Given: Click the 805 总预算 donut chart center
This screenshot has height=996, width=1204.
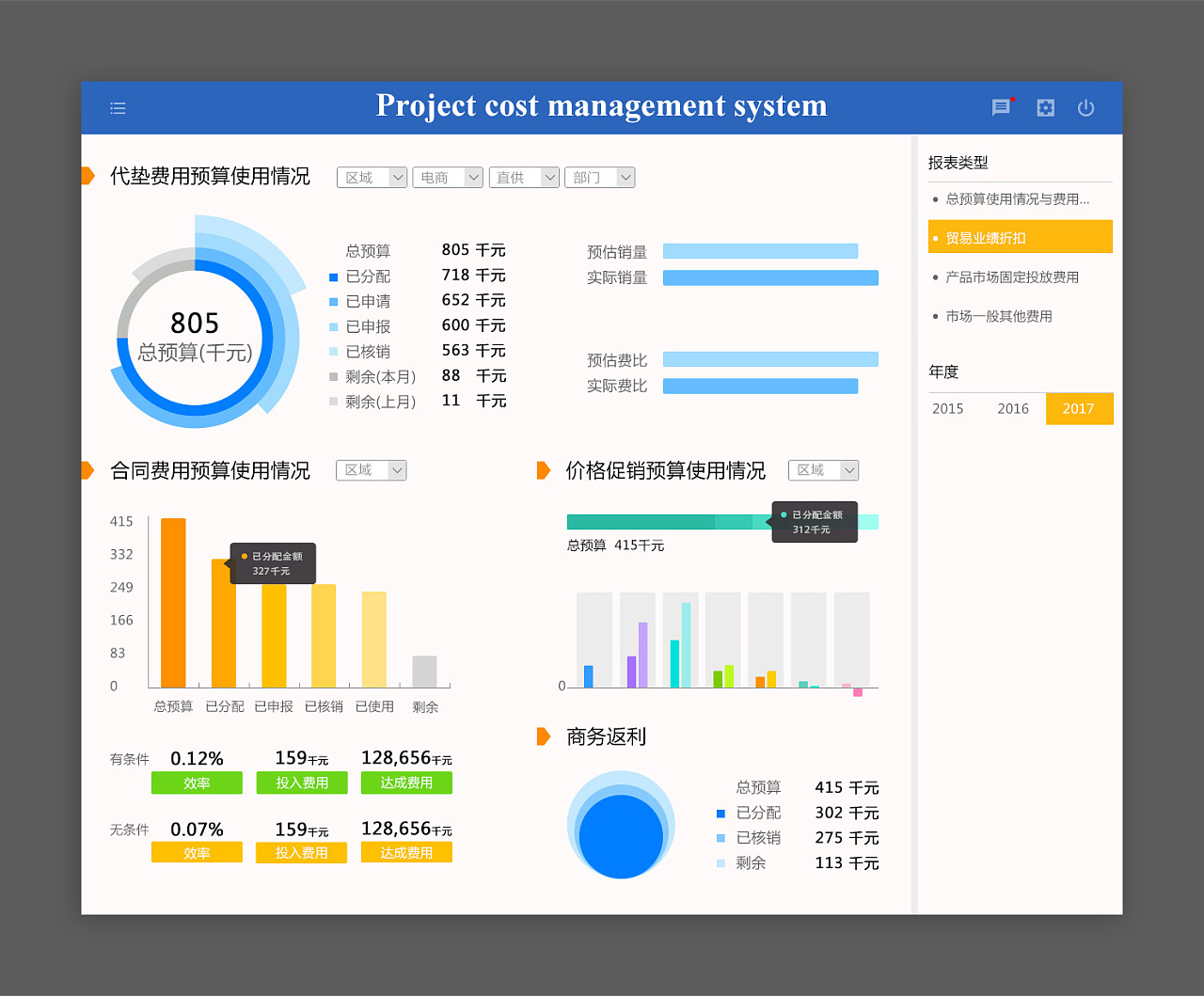Looking at the screenshot, I should tap(195, 337).
